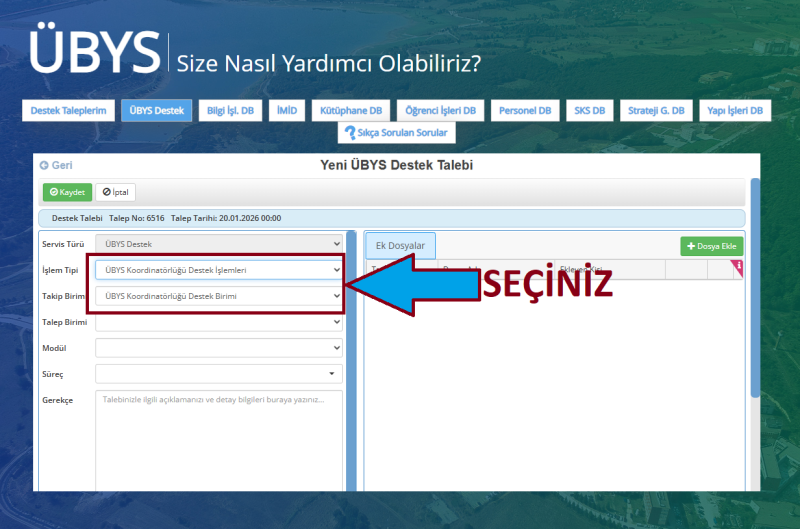The height and width of the screenshot is (529, 800).
Task: Click the Geri back arrow icon
Action: tap(44, 165)
